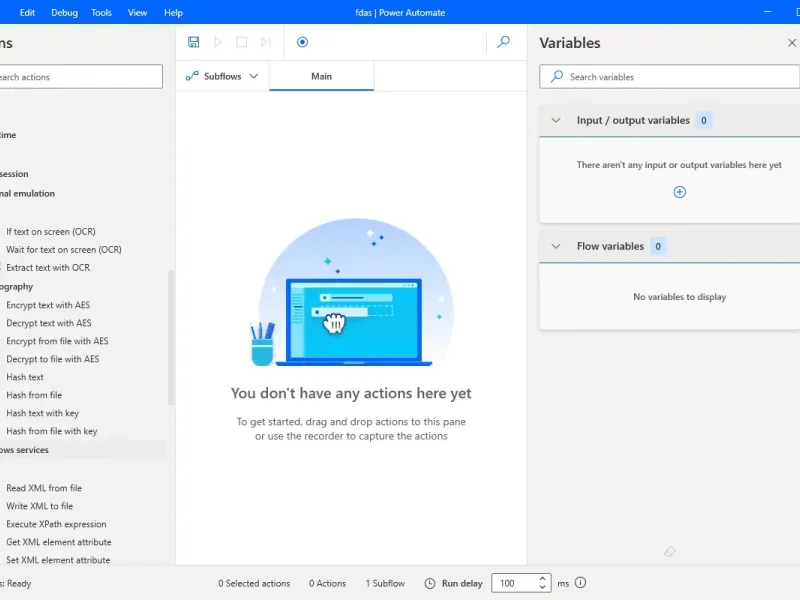
Task: Stop the flow with the square icon
Action: 241,42
